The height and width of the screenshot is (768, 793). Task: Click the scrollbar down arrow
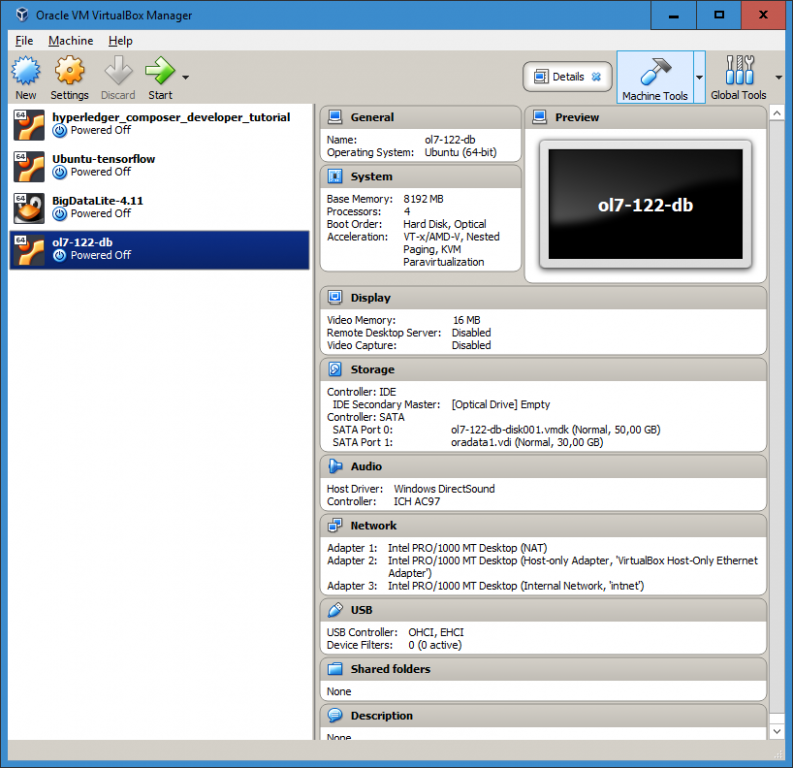[777, 731]
